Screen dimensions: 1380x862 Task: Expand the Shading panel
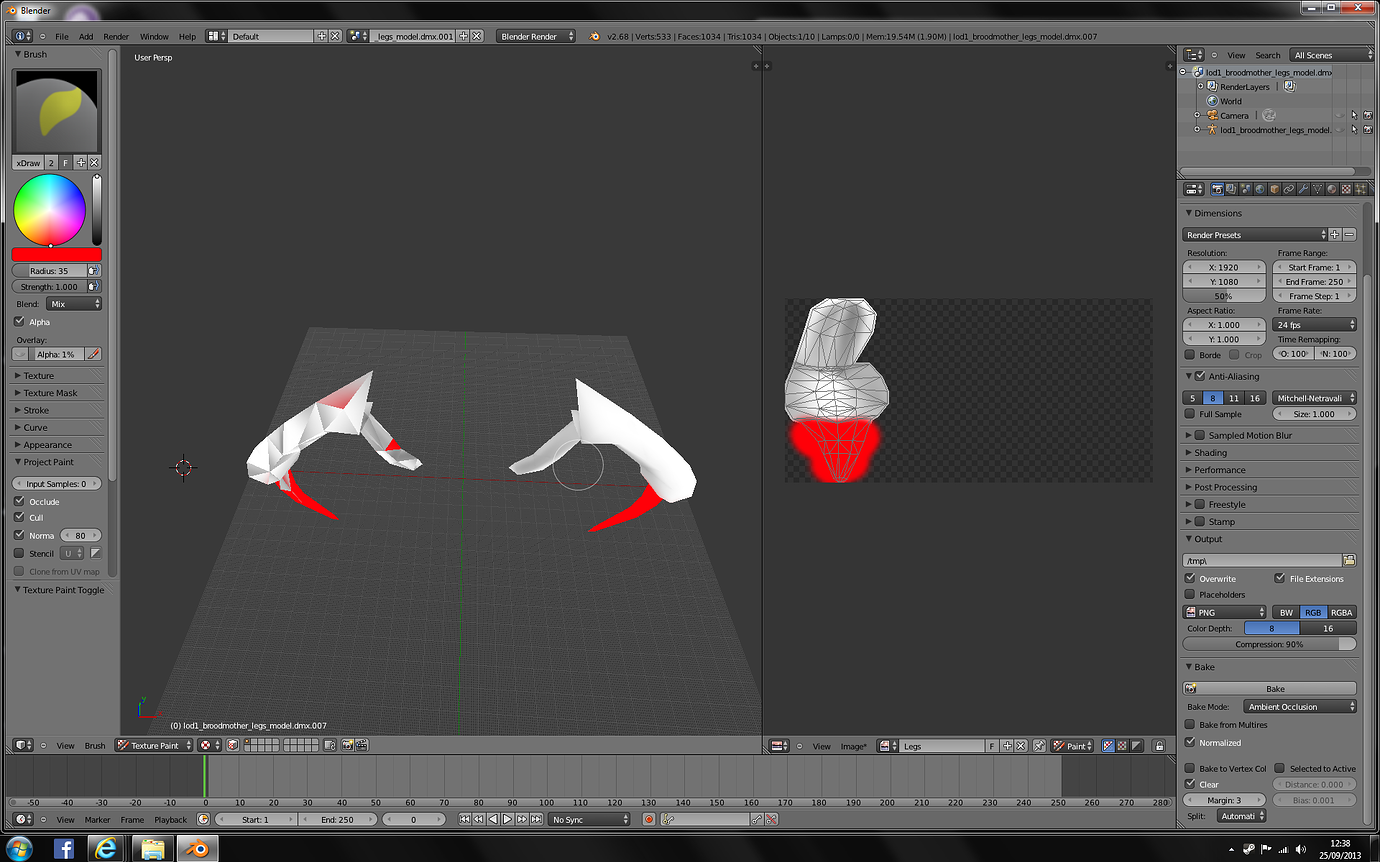(x=1210, y=452)
